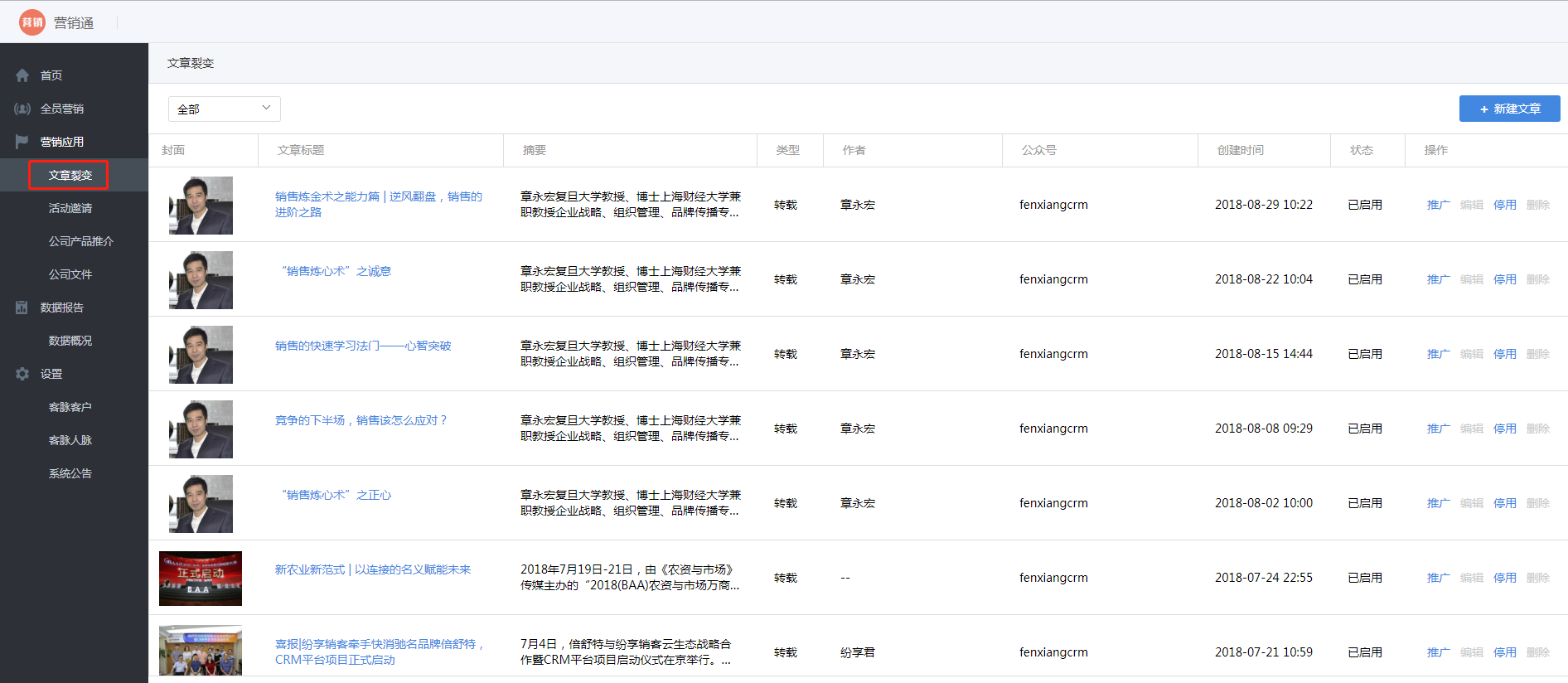The width and height of the screenshot is (1568, 683).
Task: Click the 数据报告 chart icon
Action: coord(22,308)
